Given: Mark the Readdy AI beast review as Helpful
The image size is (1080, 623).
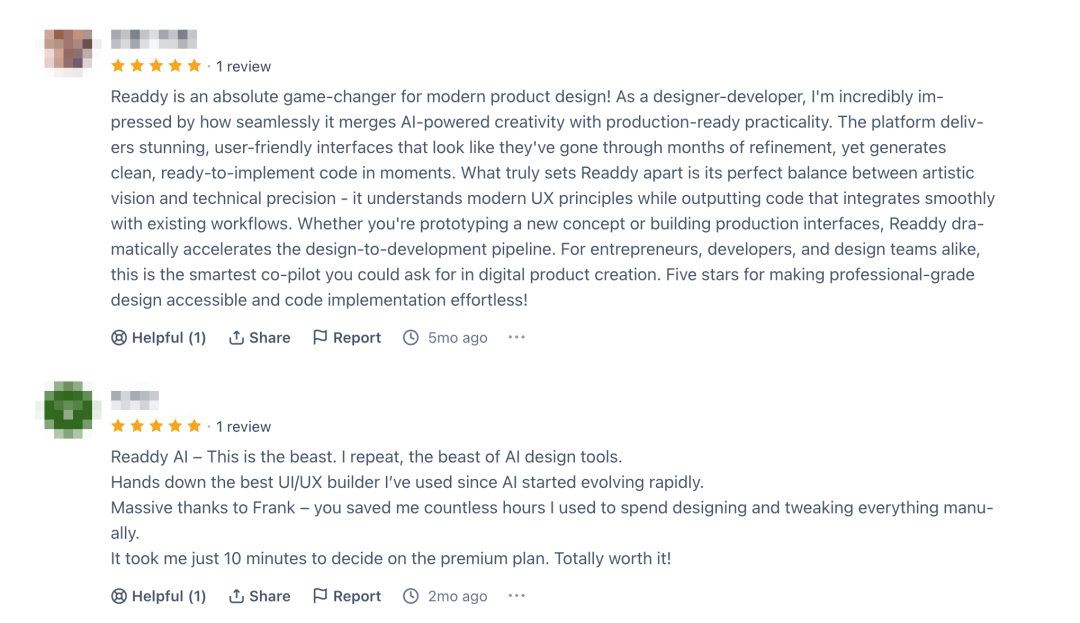Looking at the screenshot, I should (x=158, y=596).
